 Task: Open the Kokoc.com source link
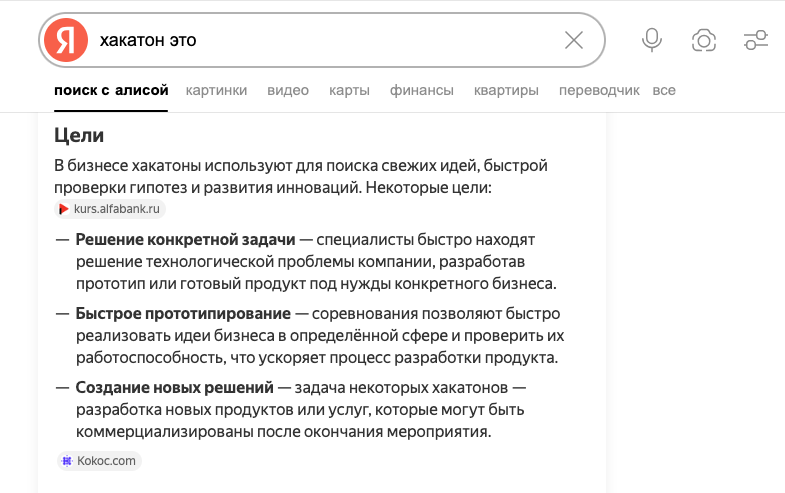click(106, 461)
